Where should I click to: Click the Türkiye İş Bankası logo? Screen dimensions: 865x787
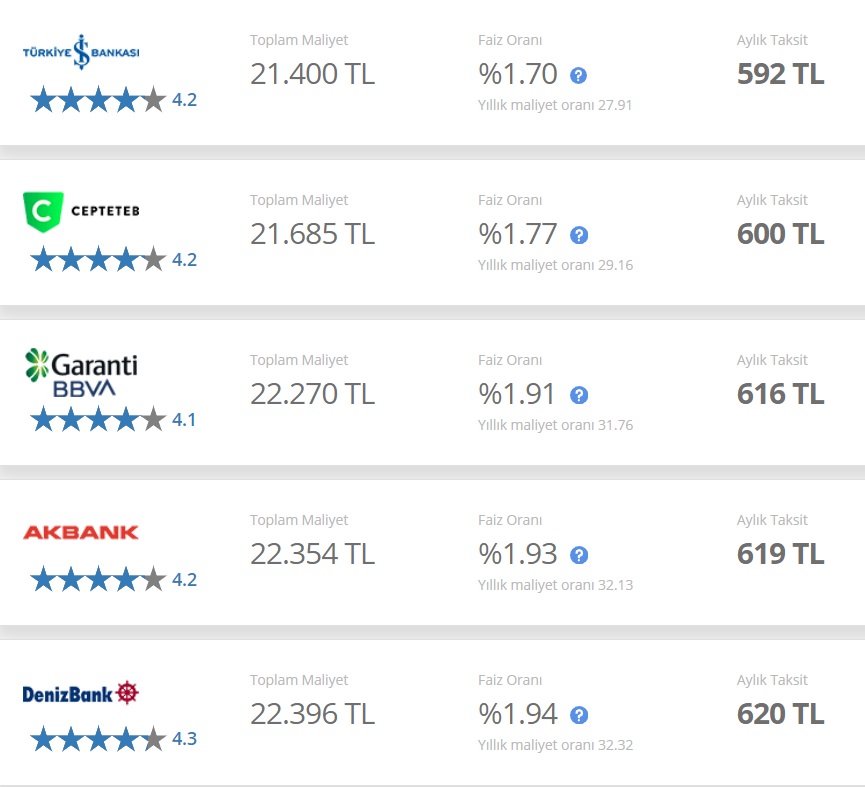[x=81, y=52]
